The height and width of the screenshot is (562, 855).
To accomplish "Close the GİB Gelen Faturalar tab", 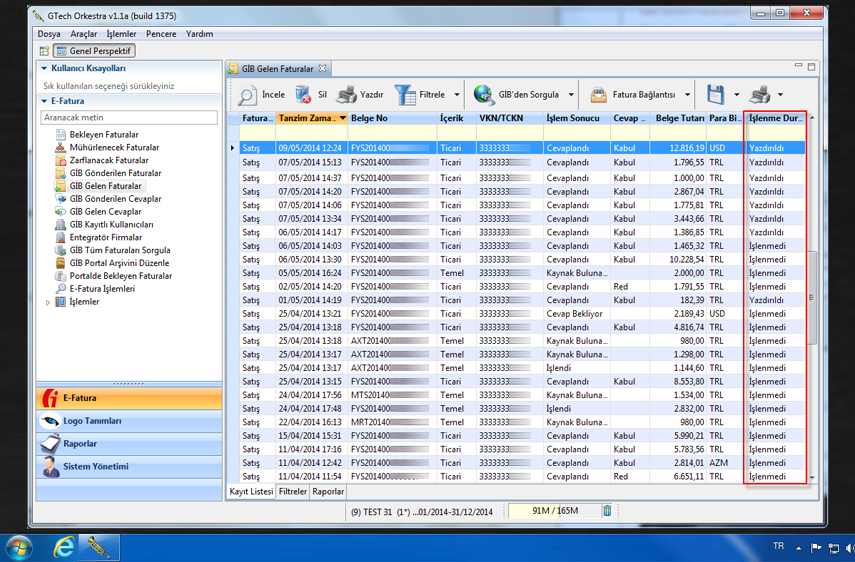I will tap(322, 68).
